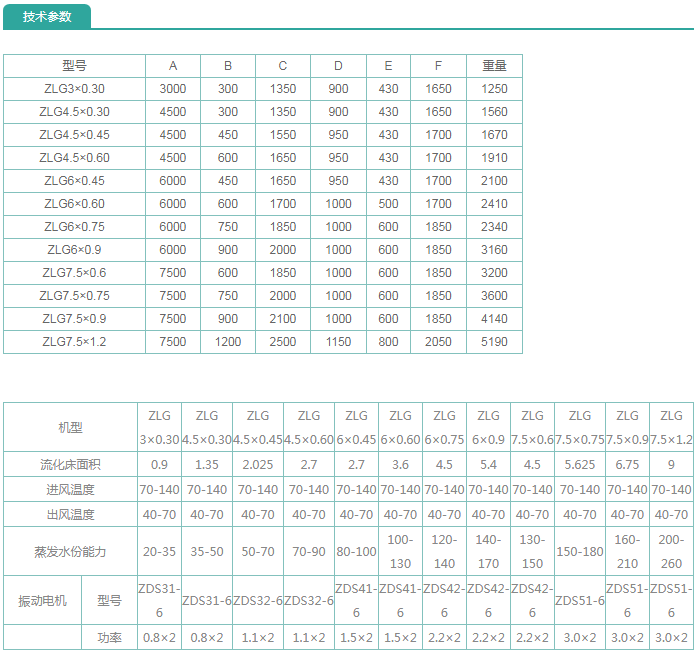Click model name ZLG6×0.60 in the first table

point(74,204)
